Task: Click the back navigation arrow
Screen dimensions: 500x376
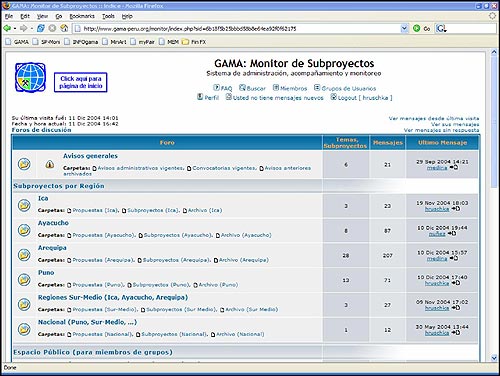Action: (7, 28)
